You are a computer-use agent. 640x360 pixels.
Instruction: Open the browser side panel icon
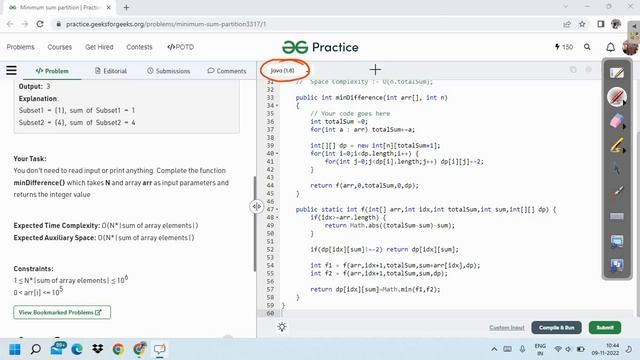600,24
